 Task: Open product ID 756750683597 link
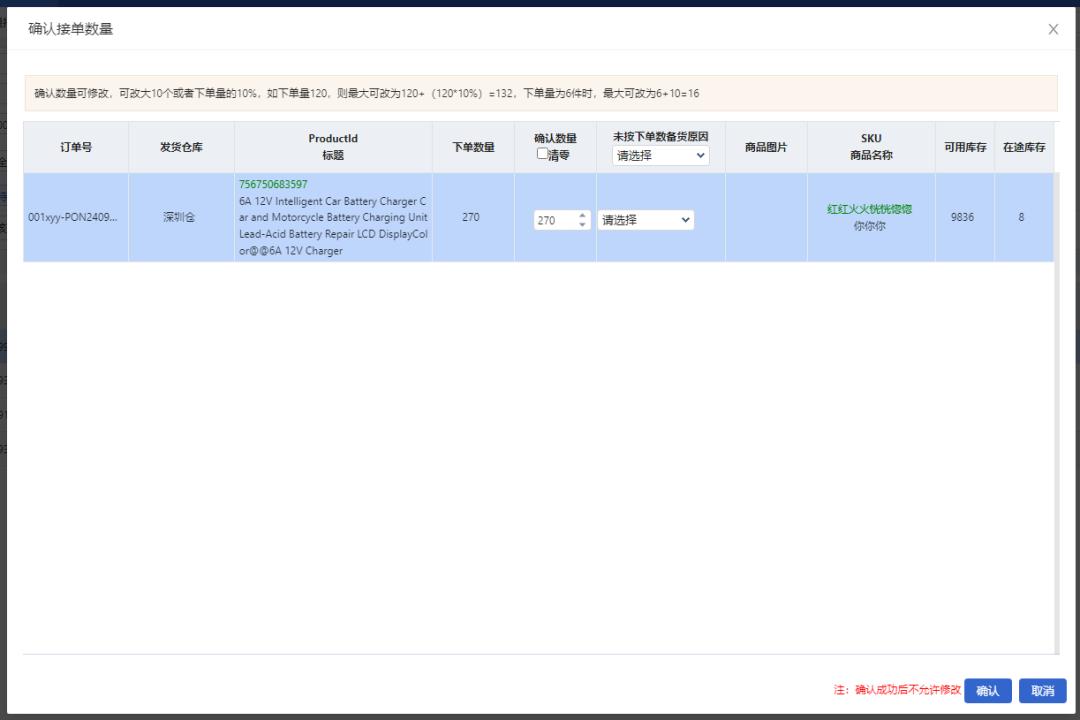(x=273, y=184)
